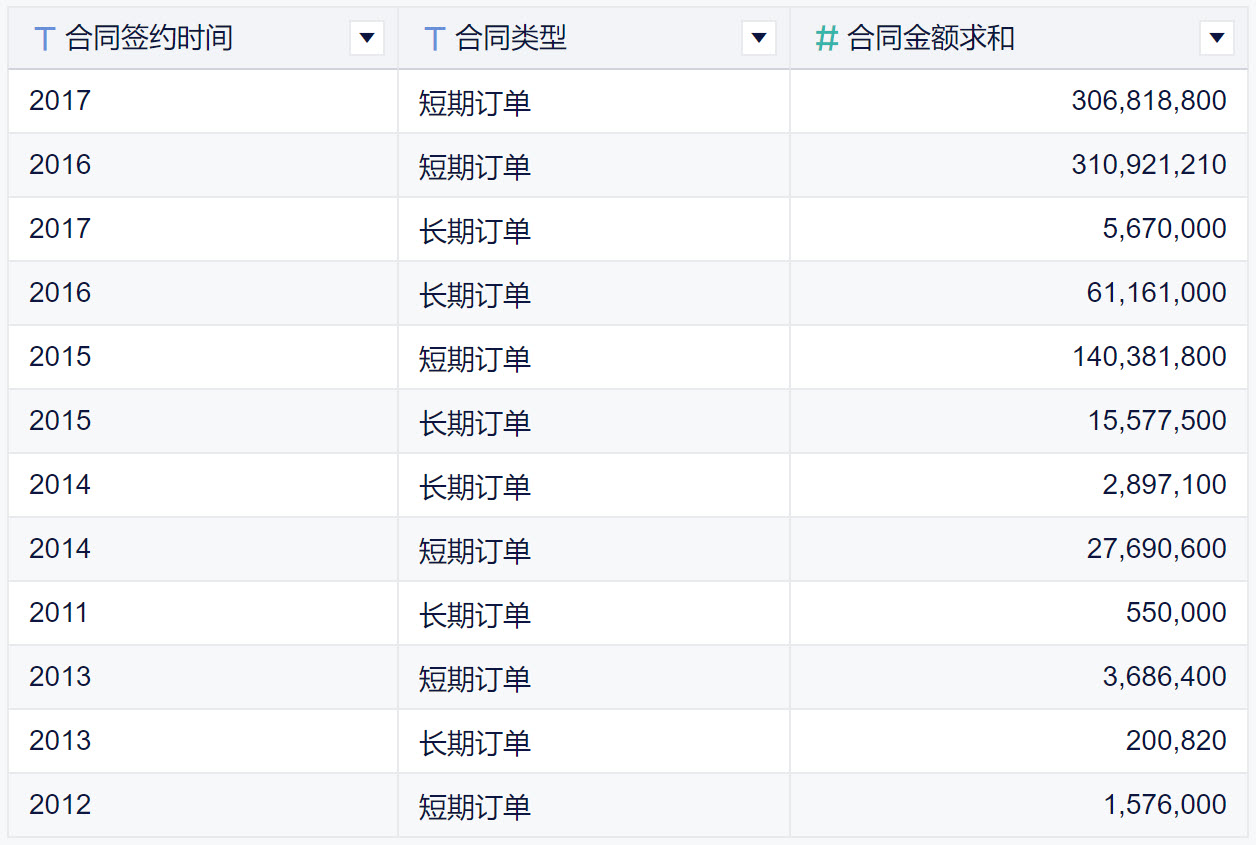Viewport: 1256px width, 845px height.
Task: Click the text-type icon beside 合同签约时间
Action: (x=44, y=39)
